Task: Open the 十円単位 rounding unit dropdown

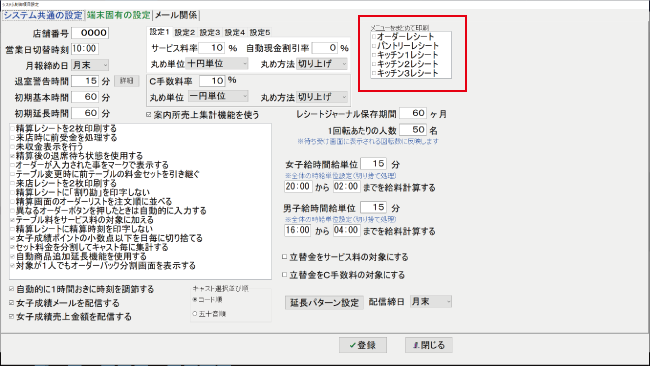Action: coord(217,64)
